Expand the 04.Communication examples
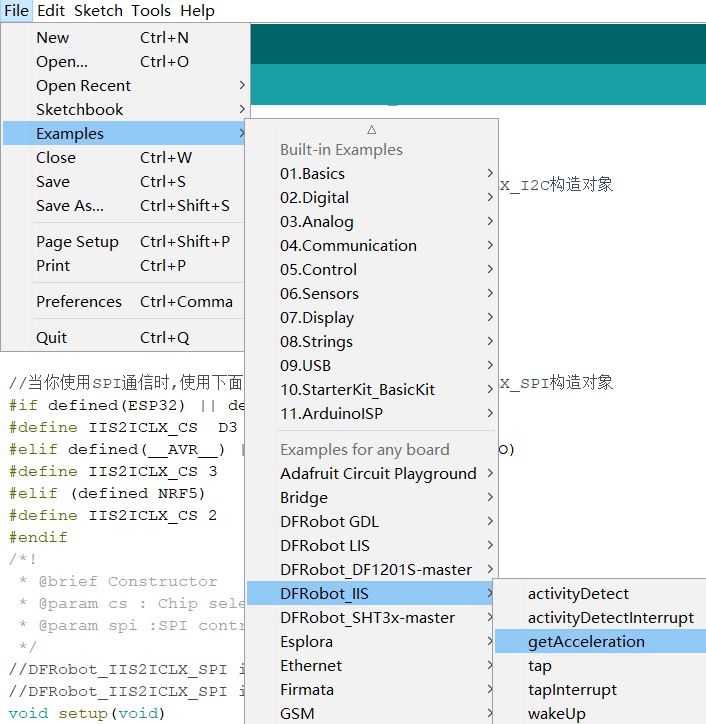Image resolution: width=706 pixels, height=724 pixels. [x=372, y=246]
